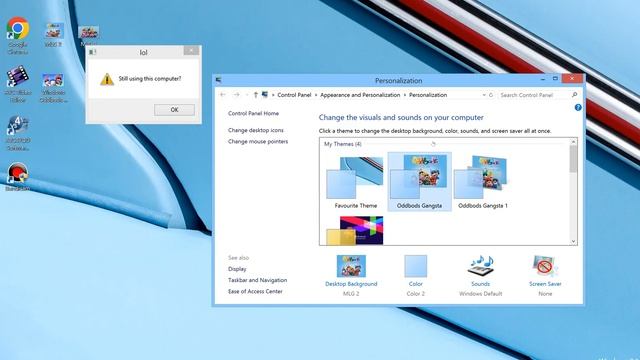Click the My Themes (4) heading
Image resolution: width=640 pixels, height=360 pixels.
point(343,144)
